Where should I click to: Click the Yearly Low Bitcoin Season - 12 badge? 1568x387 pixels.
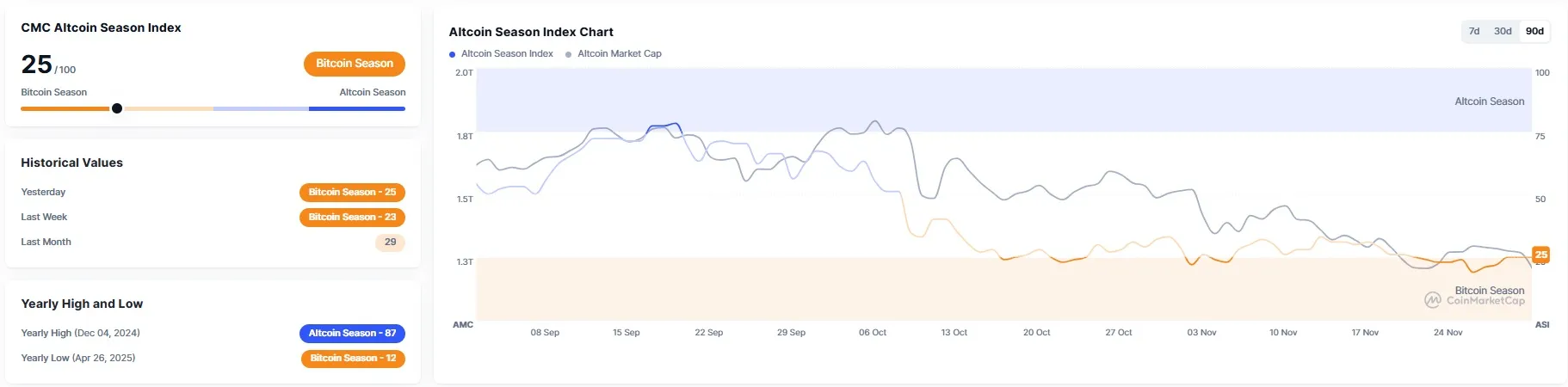(353, 359)
